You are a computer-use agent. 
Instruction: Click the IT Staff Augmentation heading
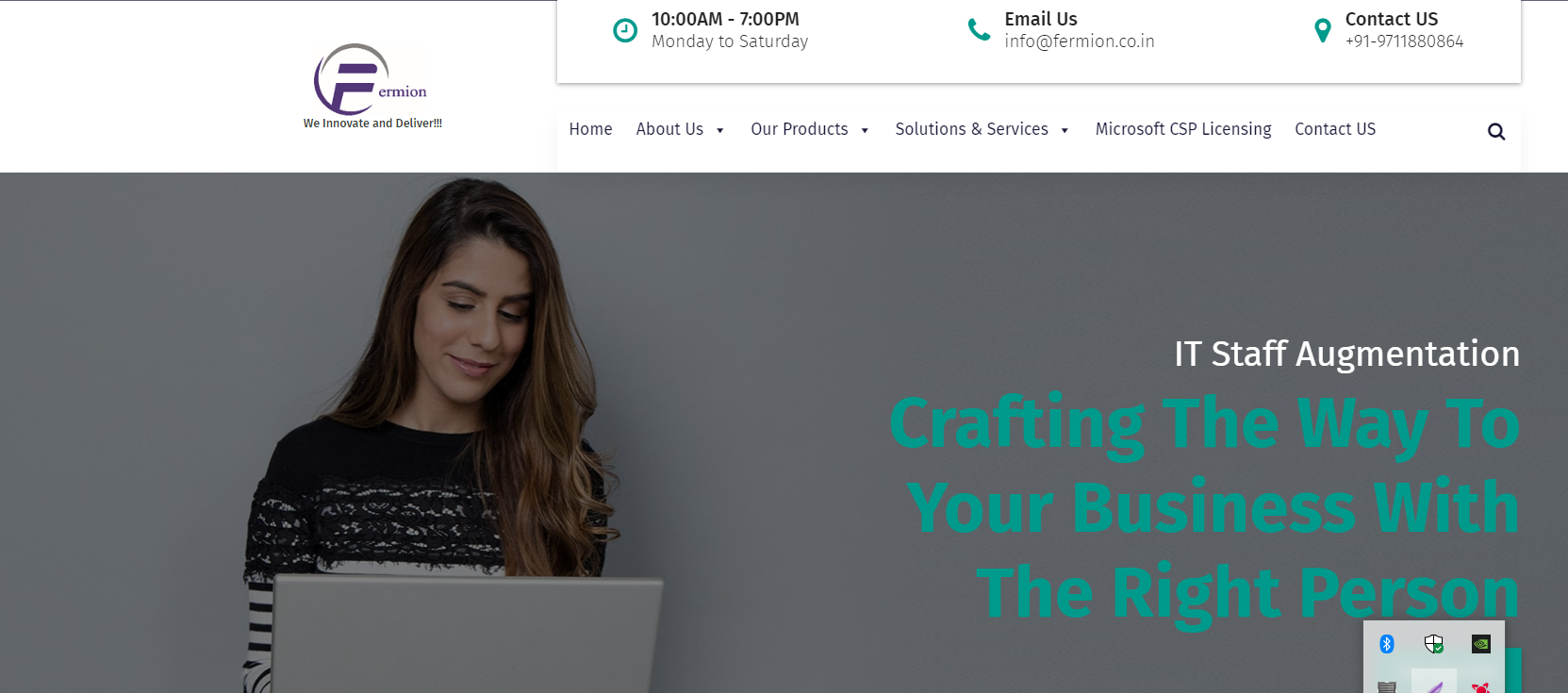[1346, 354]
